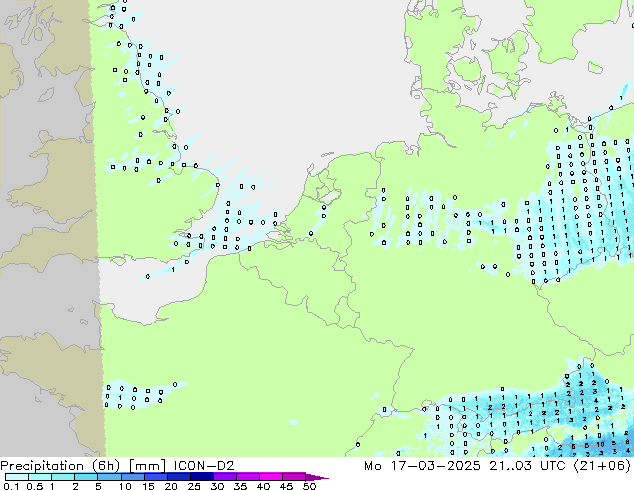Screen dimensions: 634x490
Task: Click the 40–45 mm magenta legend swatch
Action: 271,477
